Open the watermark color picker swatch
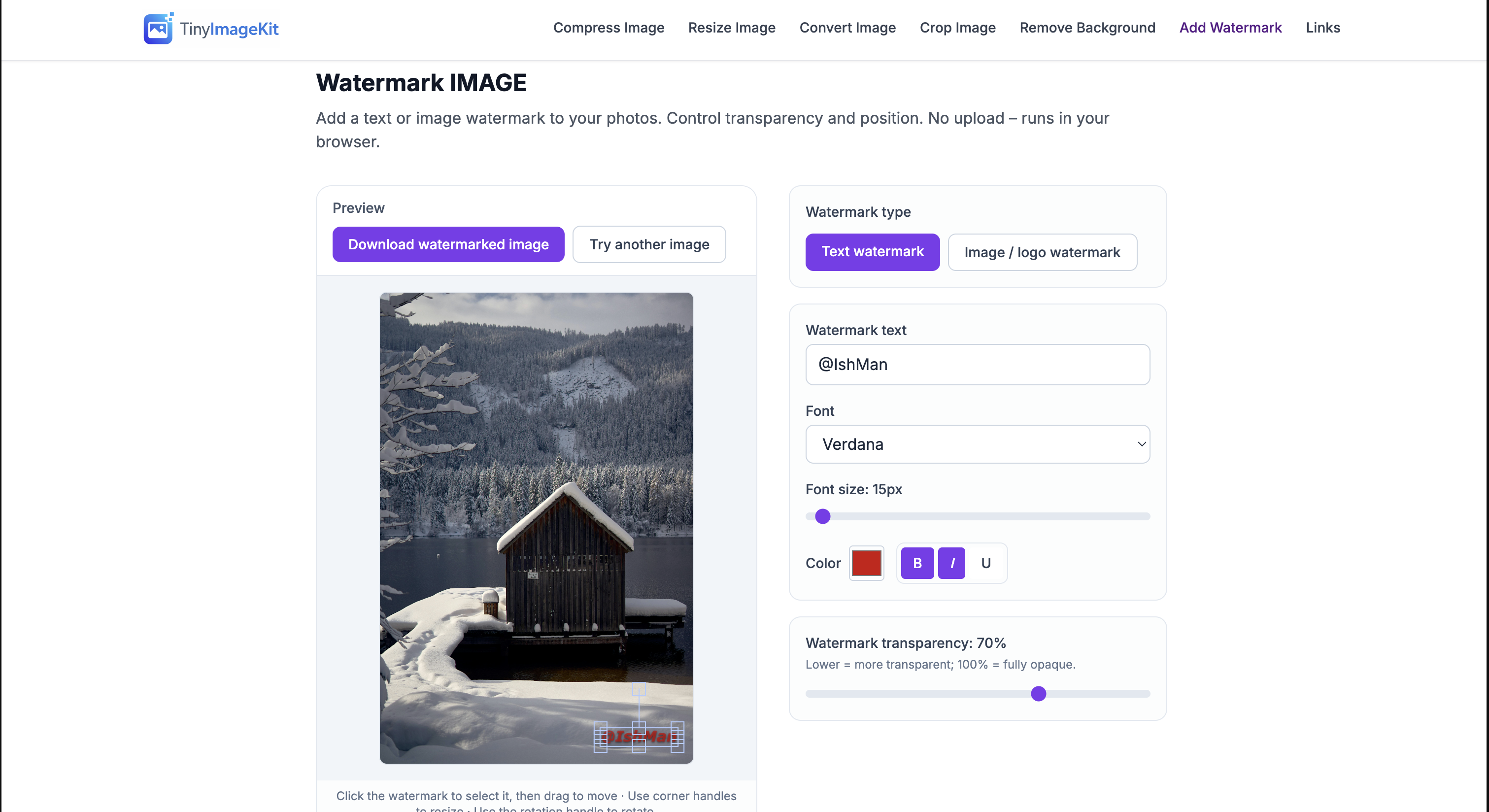The image size is (1489, 812). coord(867,563)
